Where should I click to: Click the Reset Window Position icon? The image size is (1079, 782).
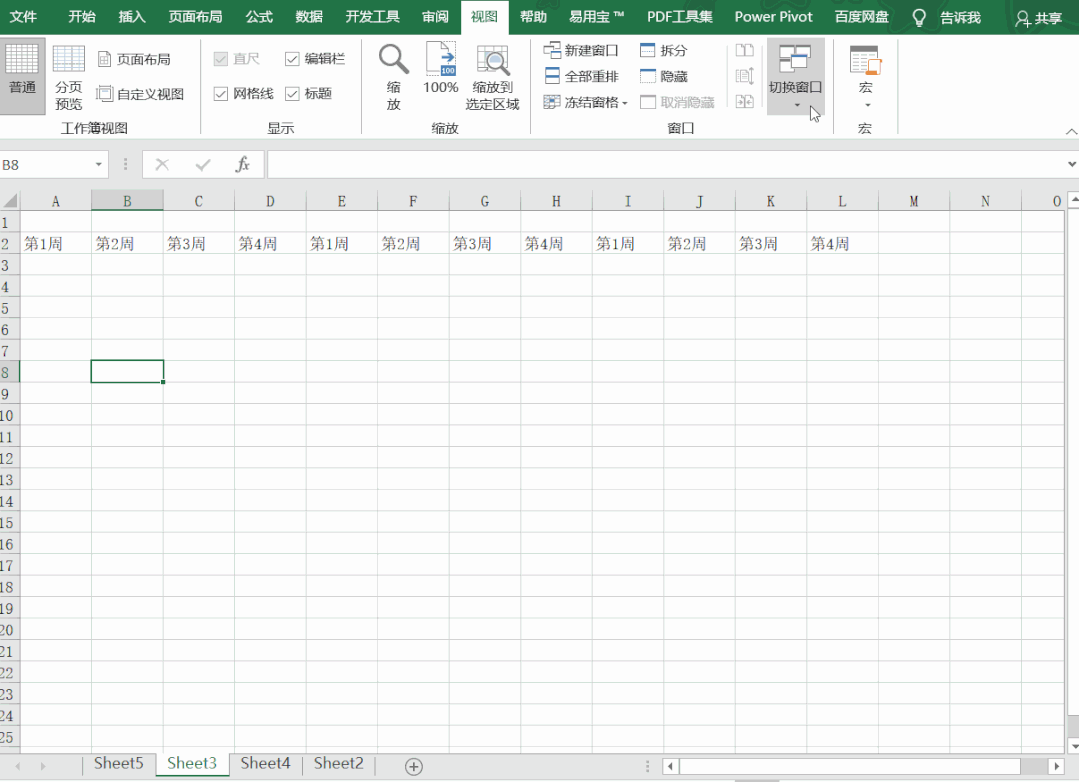click(745, 102)
